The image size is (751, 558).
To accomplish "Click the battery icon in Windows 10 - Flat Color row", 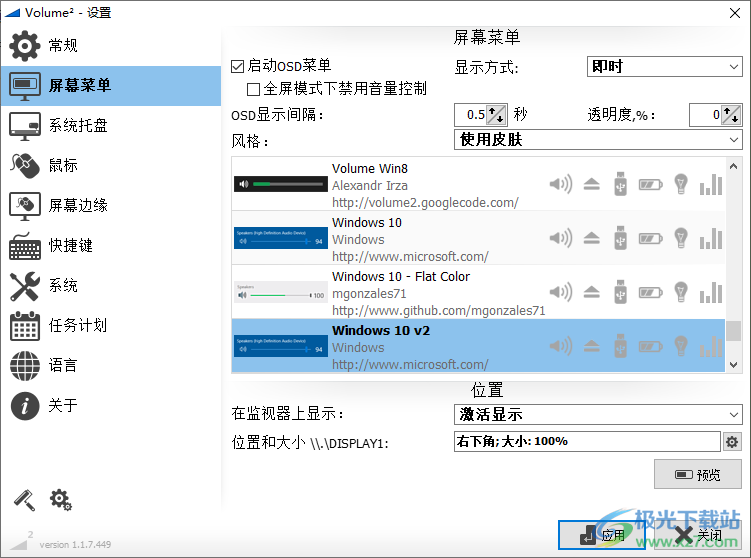I will pyautogui.click(x=651, y=292).
